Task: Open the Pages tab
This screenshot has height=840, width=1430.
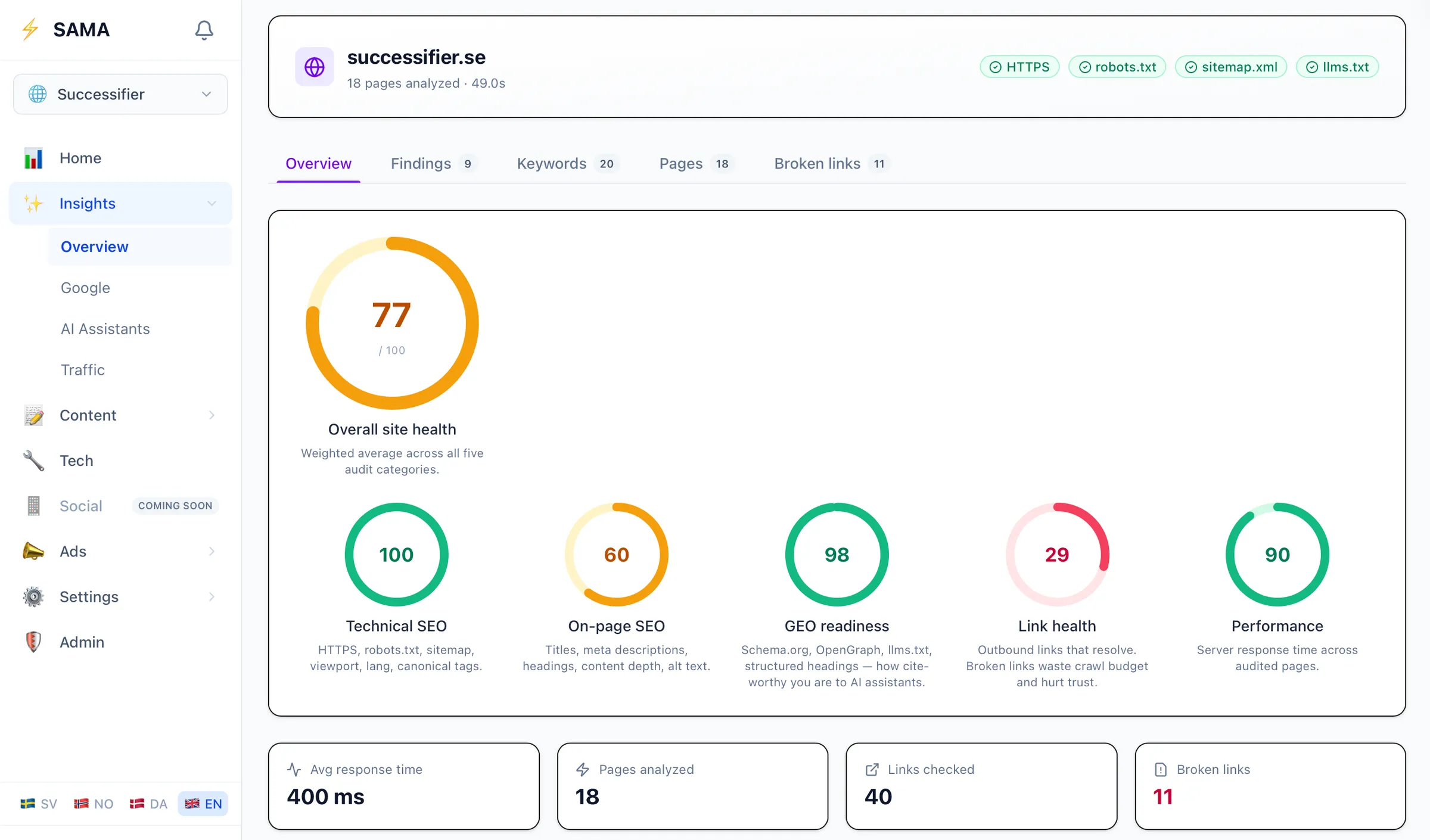Action: click(697, 163)
